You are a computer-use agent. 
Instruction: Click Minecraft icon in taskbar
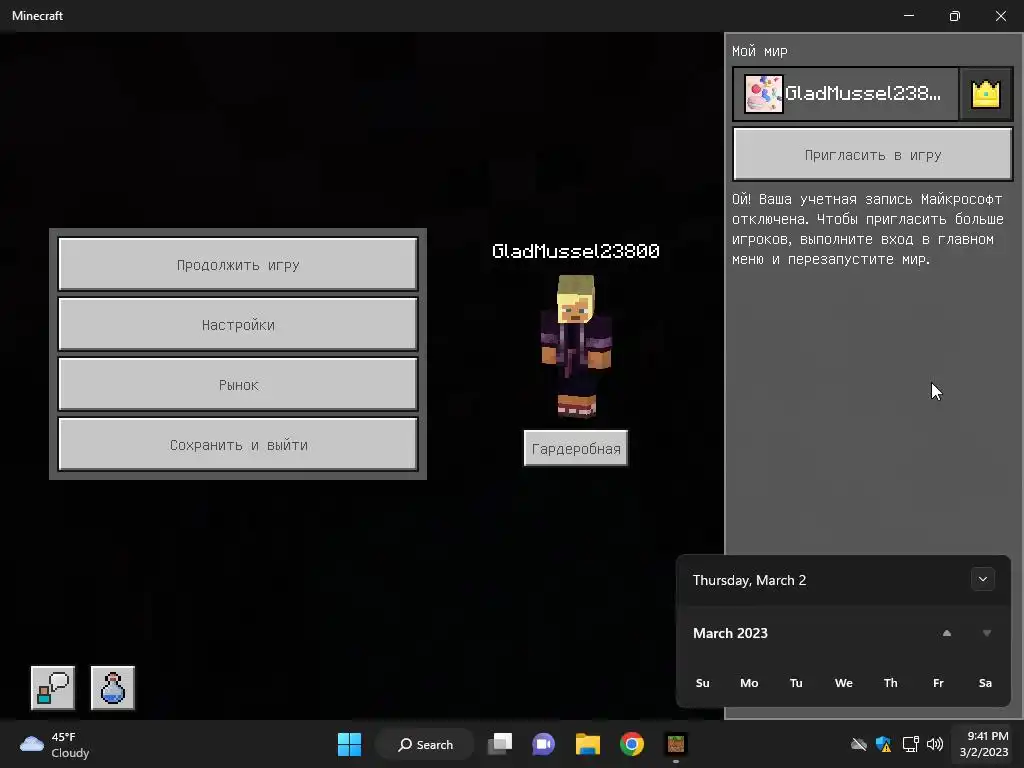click(676, 744)
